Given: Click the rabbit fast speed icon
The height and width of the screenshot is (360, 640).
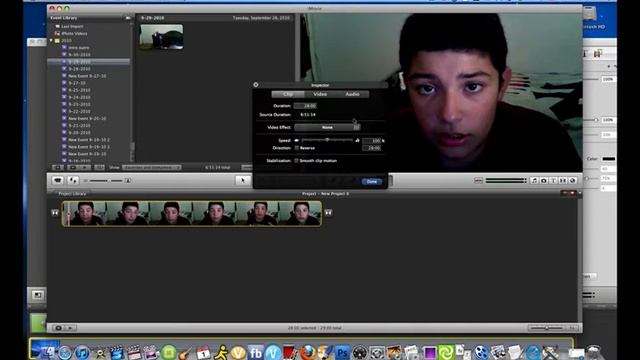Looking at the screenshot, I should pos(358,140).
